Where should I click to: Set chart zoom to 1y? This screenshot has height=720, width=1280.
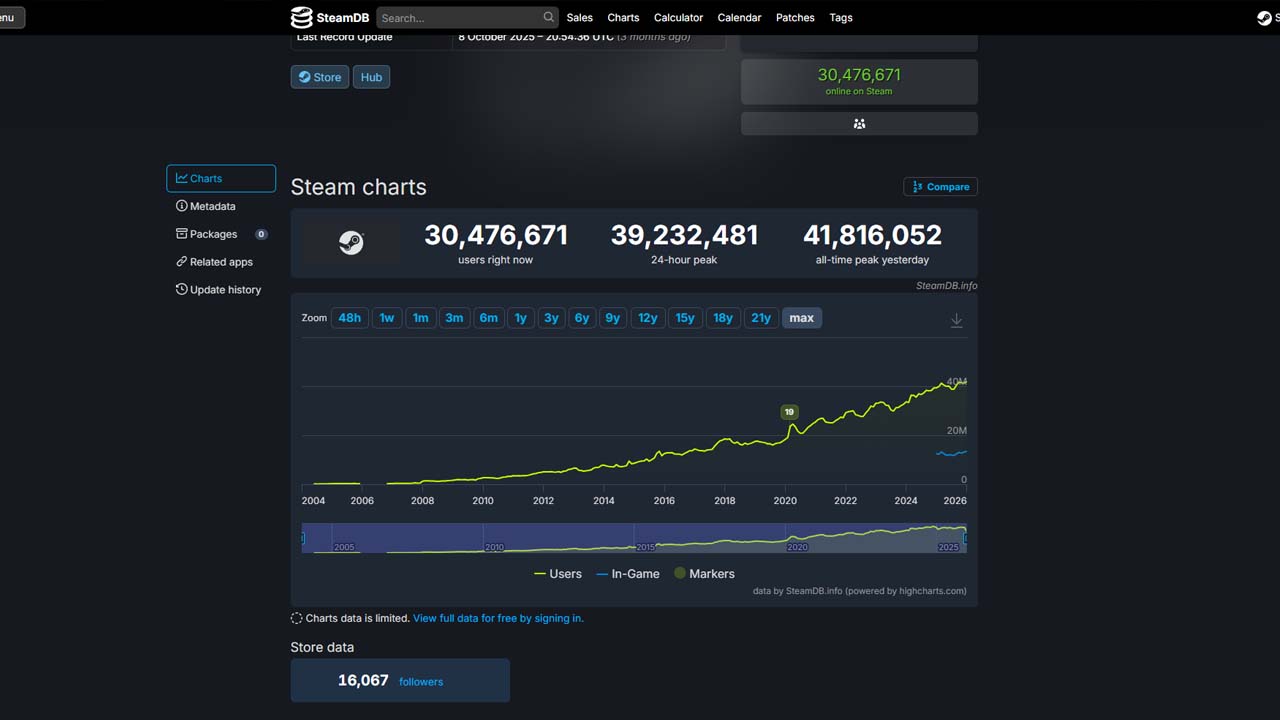tap(520, 318)
